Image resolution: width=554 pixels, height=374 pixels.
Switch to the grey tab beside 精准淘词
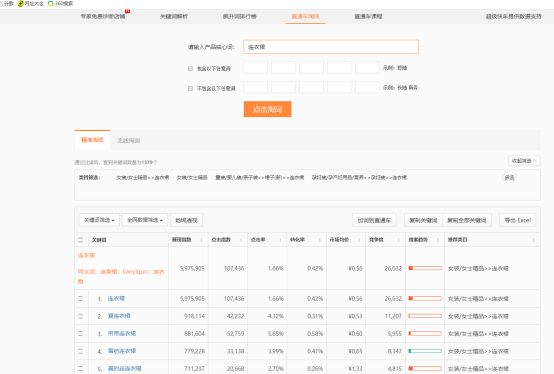pyautogui.click(x=129, y=141)
